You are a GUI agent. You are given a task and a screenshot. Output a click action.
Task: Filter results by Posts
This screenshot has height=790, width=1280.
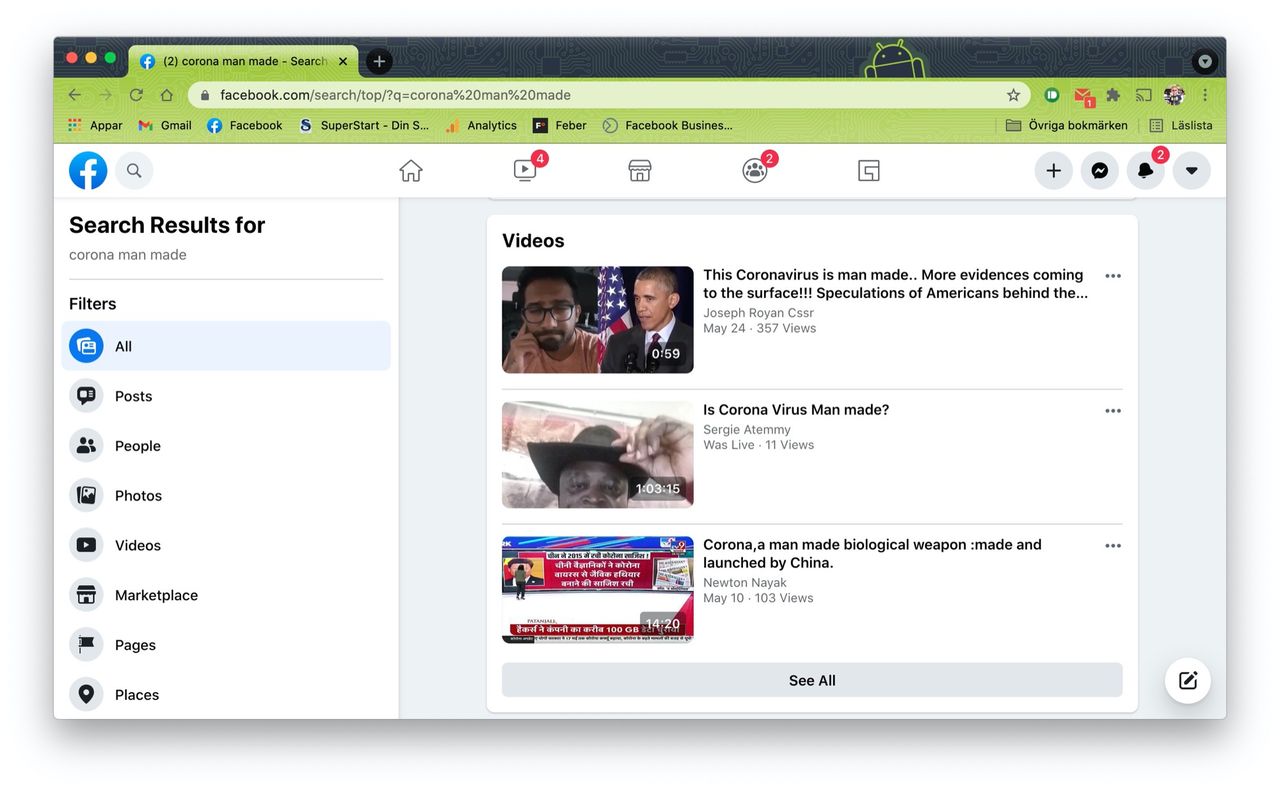(x=226, y=396)
